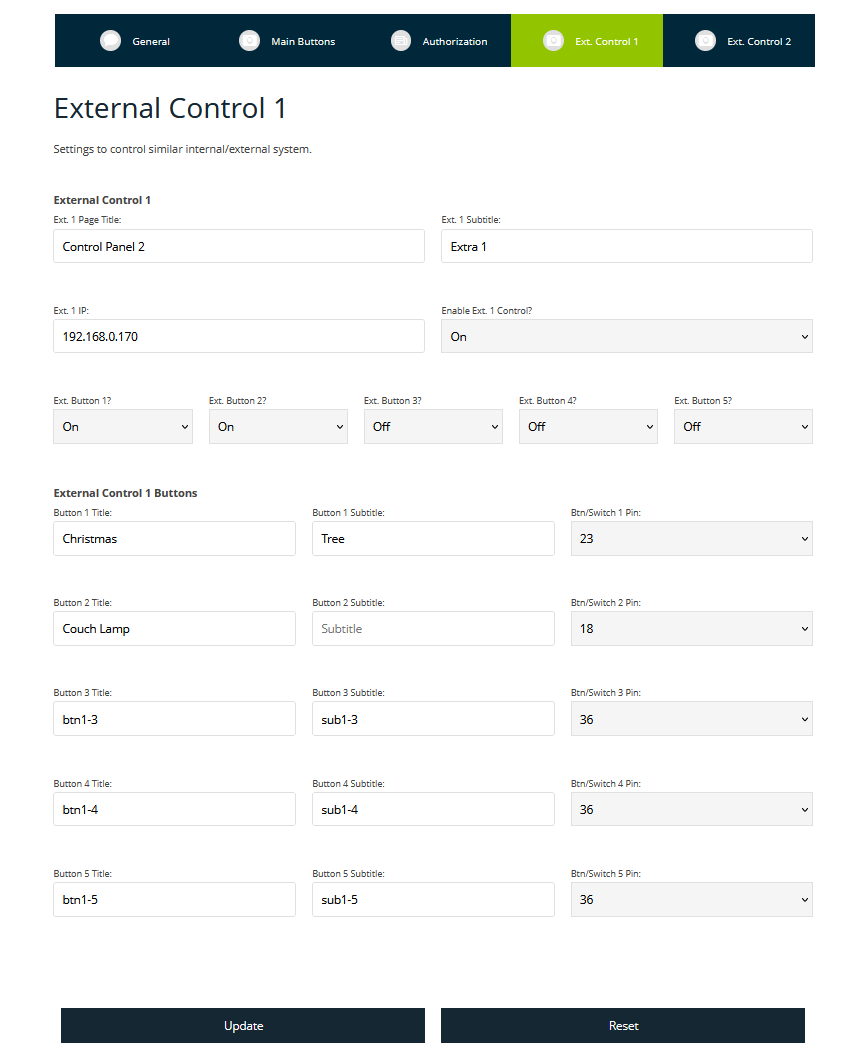Click the Ext. 1 Subtitle field showing Extra 1
856x1063 pixels.
coord(626,246)
